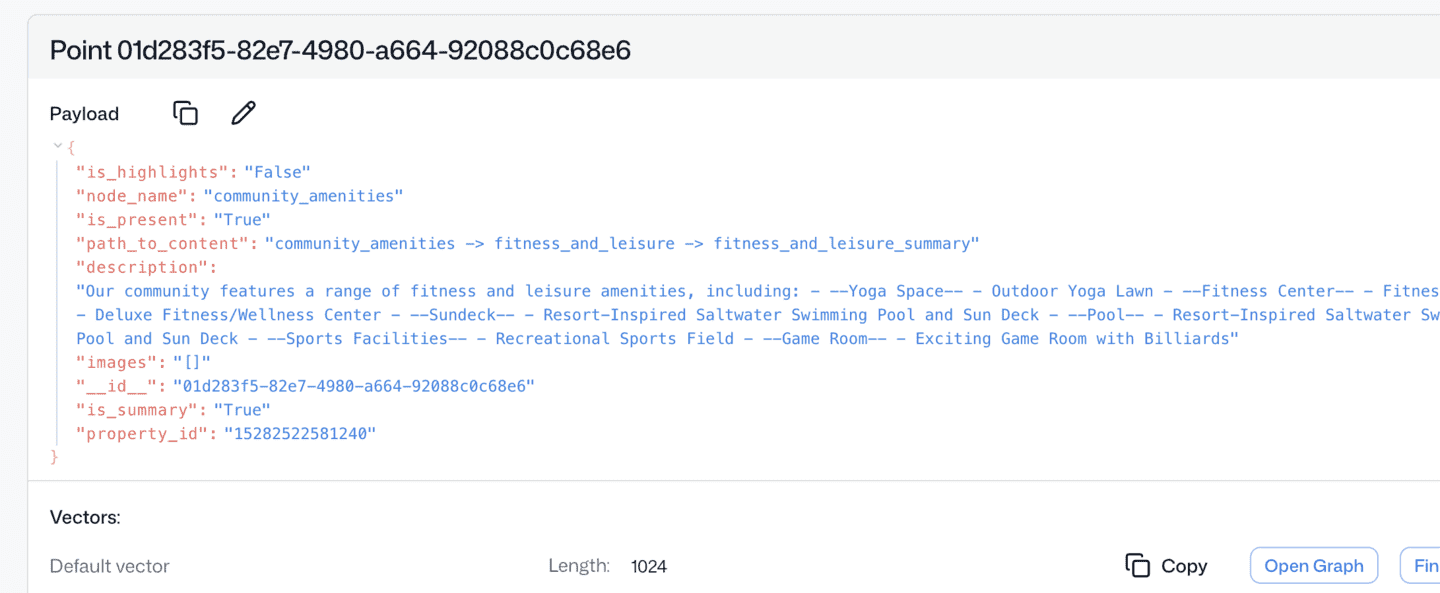This screenshot has height=593, width=1440.
Task: Click the Default vector label
Action: click(x=110, y=566)
